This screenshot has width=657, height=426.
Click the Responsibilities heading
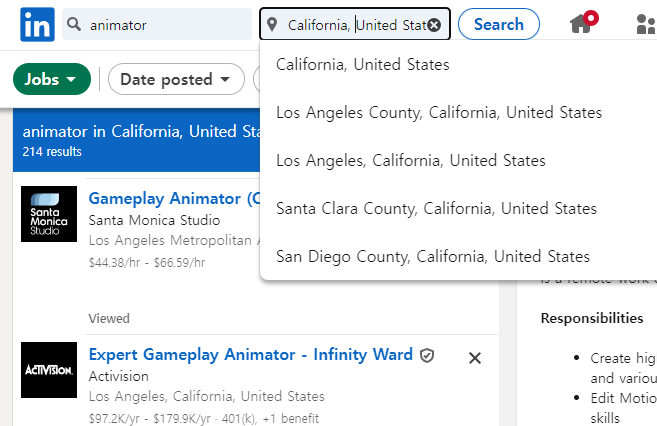click(592, 318)
